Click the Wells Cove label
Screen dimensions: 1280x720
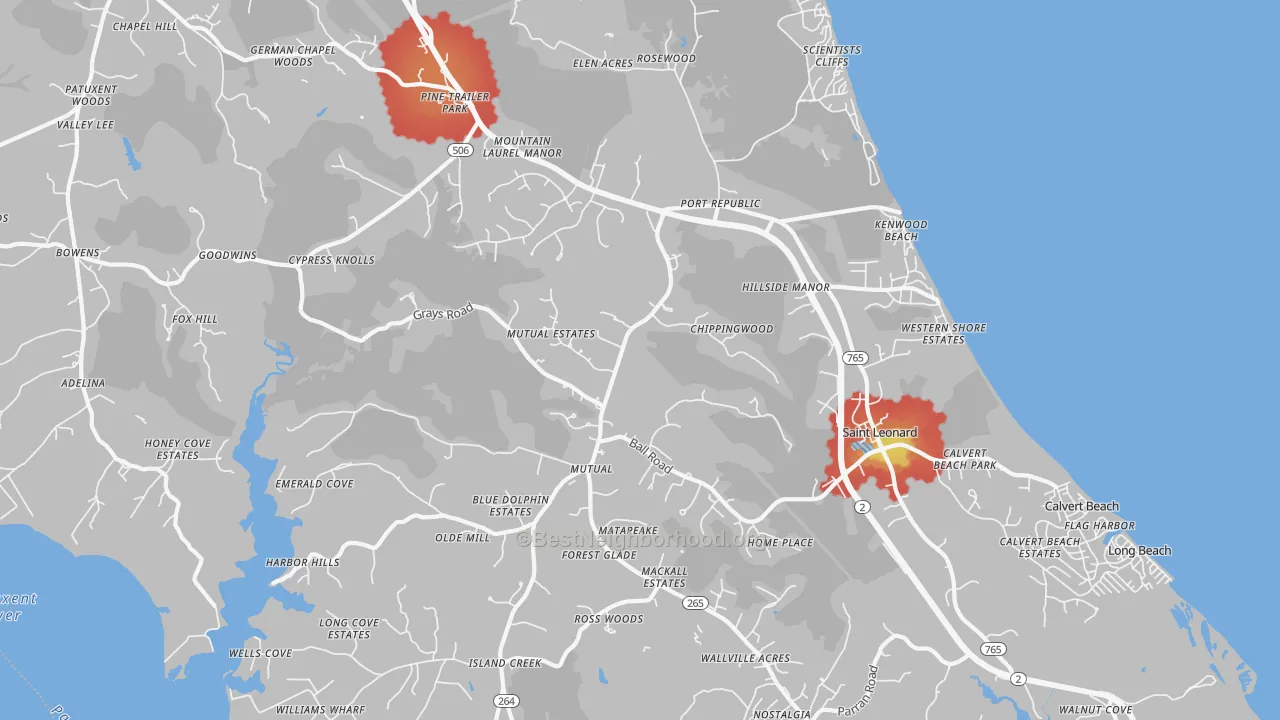pyautogui.click(x=260, y=654)
